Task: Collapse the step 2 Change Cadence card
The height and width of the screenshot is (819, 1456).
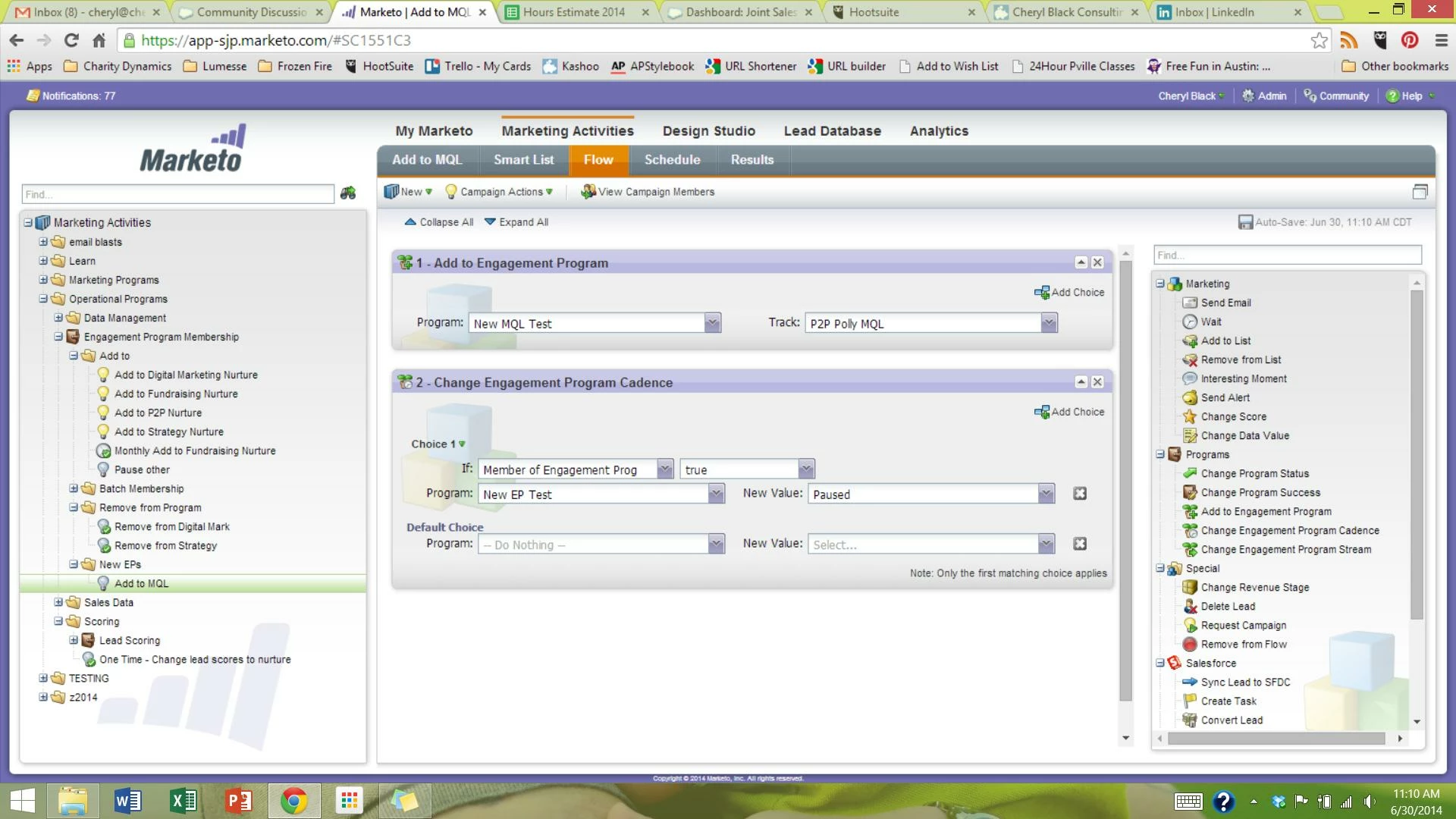Action: pyautogui.click(x=1081, y=382)
